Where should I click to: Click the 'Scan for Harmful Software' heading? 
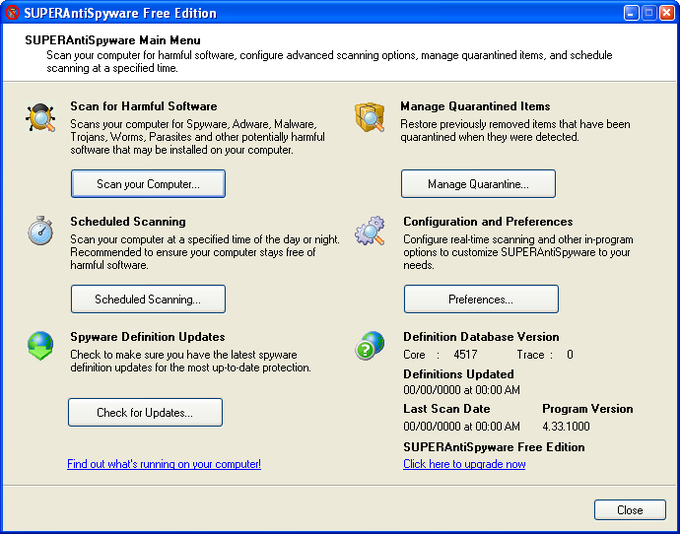[144, 106]
